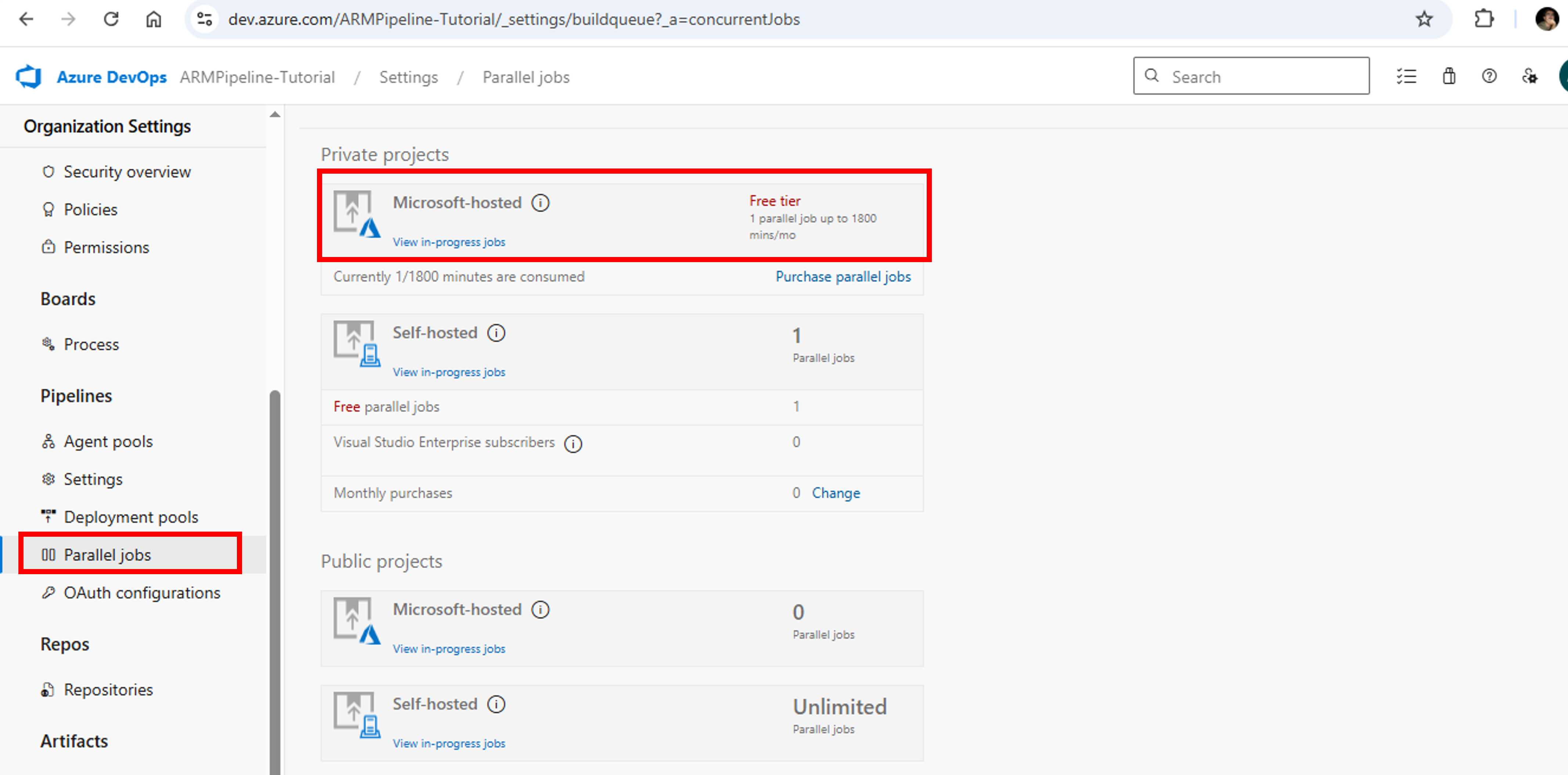Open the Help question mark icon

pyautogui.click(x=1489, y=76)
